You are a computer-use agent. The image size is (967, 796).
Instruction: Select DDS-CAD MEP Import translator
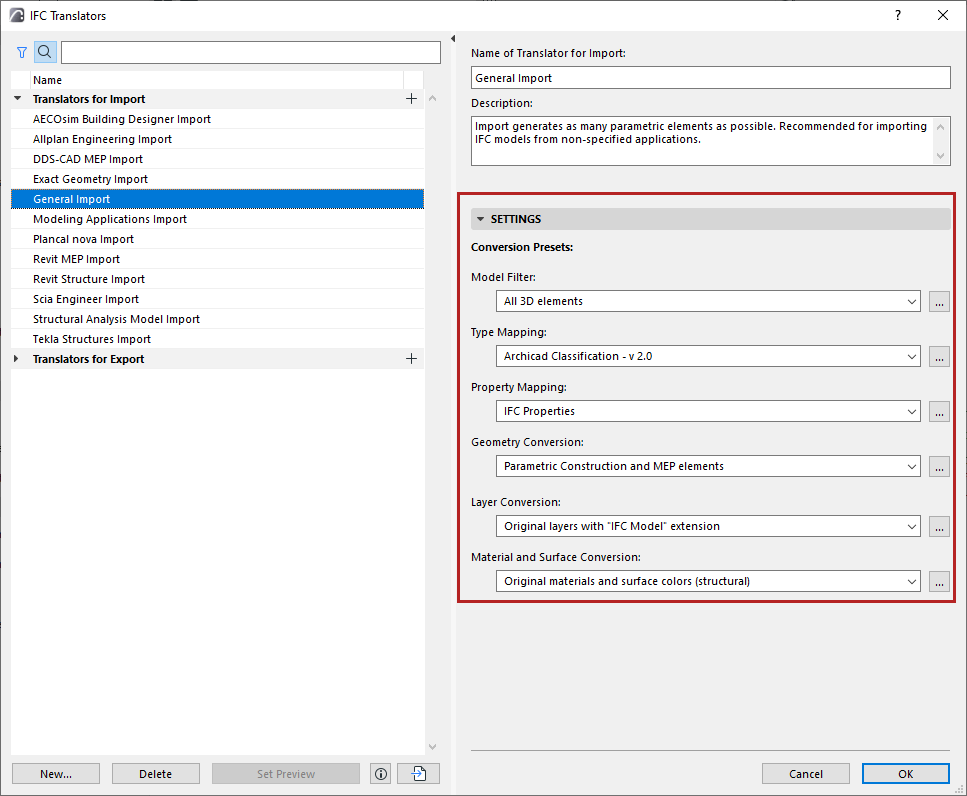217,159
